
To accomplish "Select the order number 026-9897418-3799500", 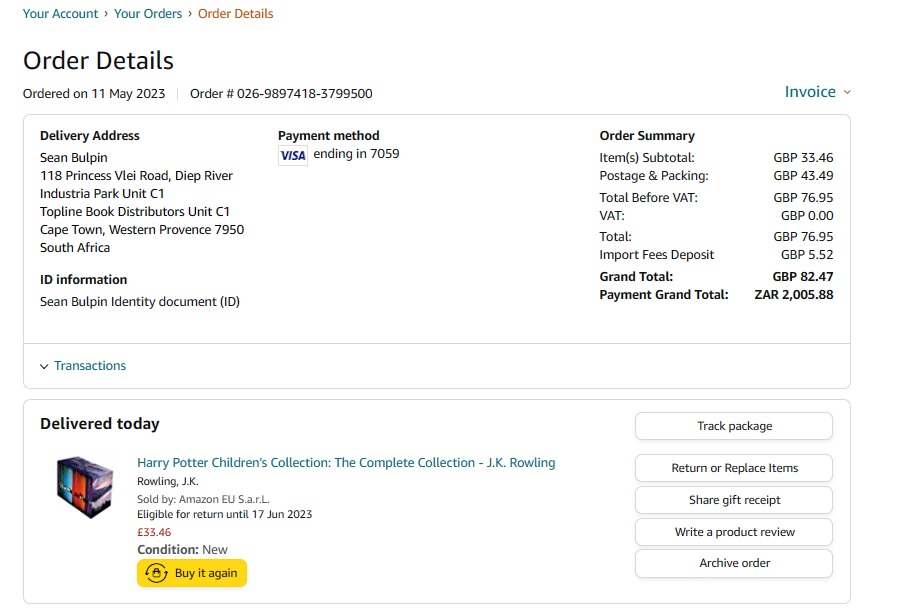I will point(305,94).
